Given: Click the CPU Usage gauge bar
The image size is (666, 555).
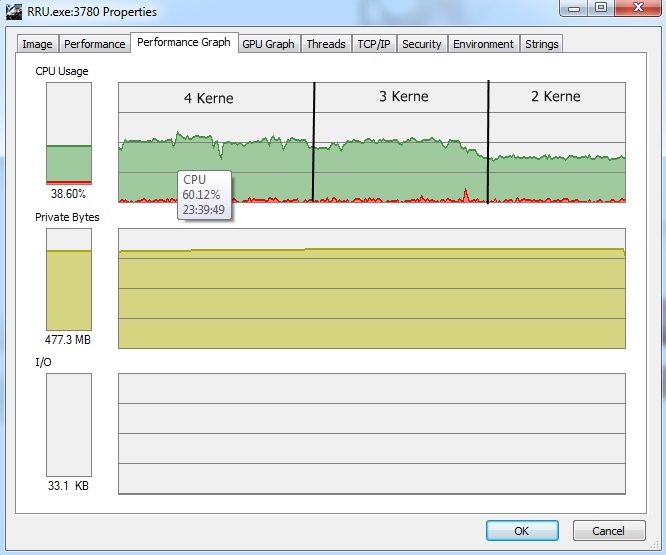Looking at the screenshot, I should 69,133.
